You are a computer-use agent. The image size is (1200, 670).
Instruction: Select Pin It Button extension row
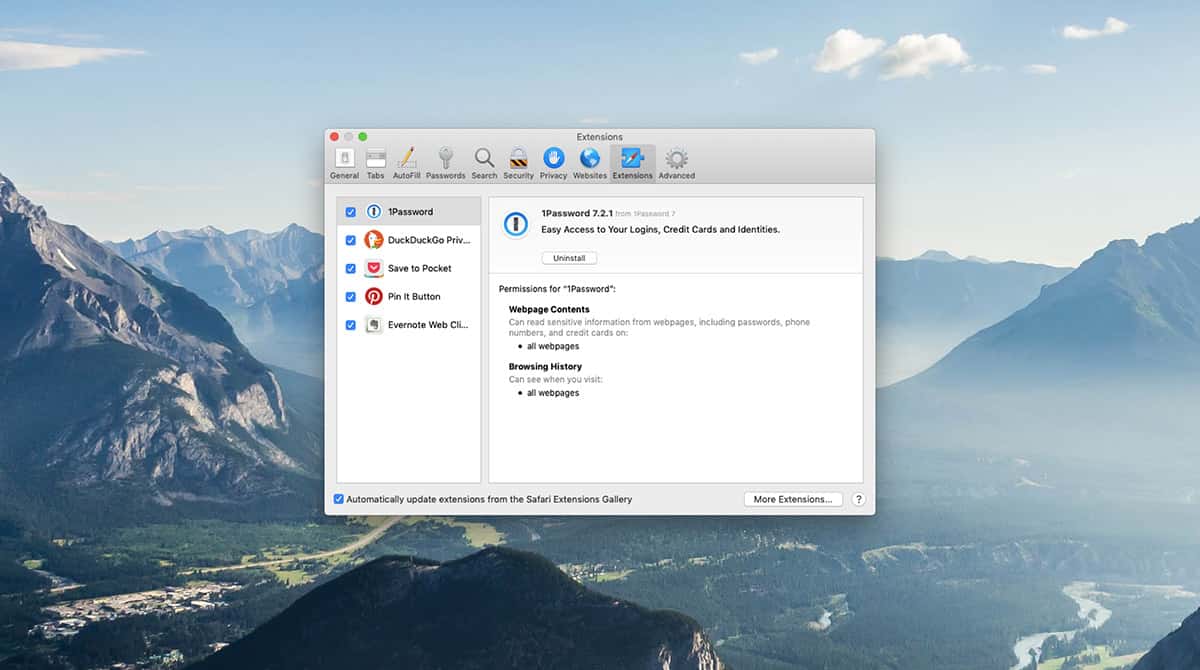(x=408, y=296)
